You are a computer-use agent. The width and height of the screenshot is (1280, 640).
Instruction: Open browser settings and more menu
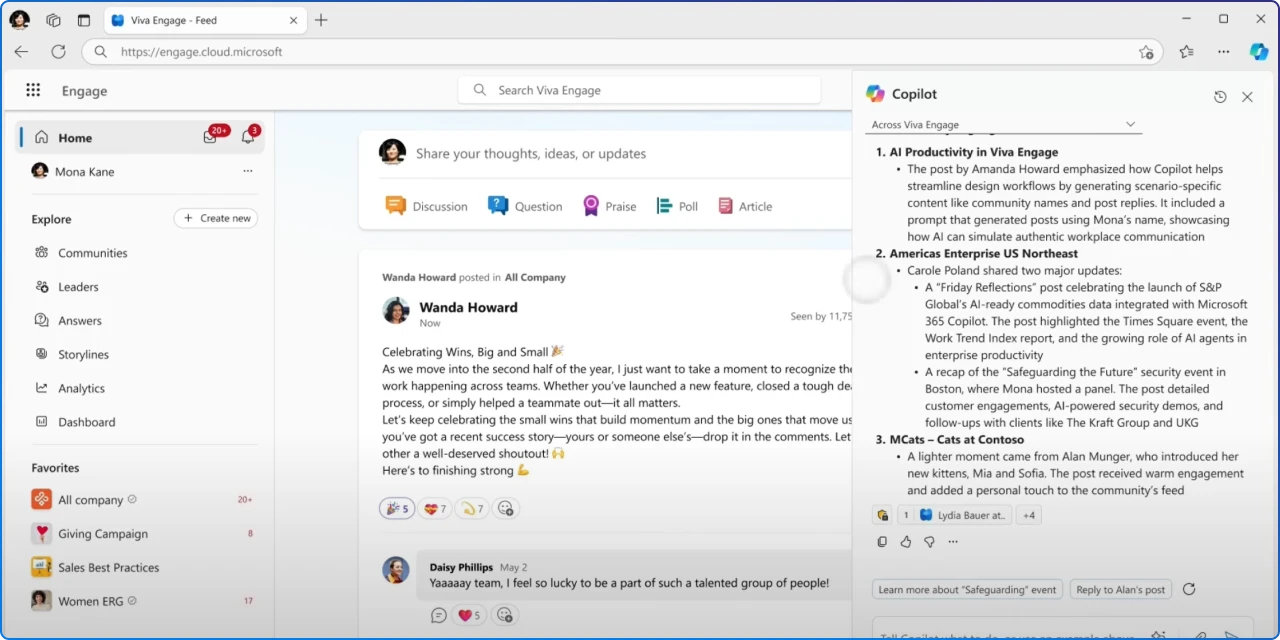(1223, 51)
